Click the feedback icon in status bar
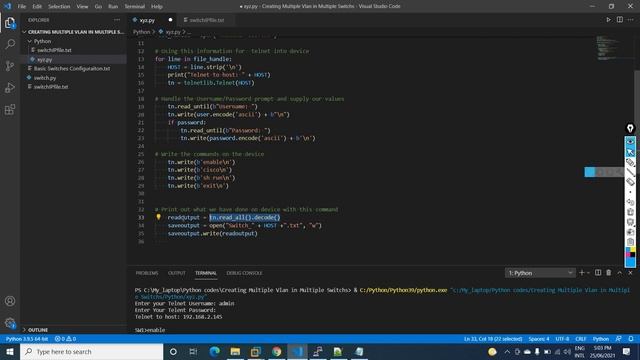 pyautogui.click(x=619, y=339)
